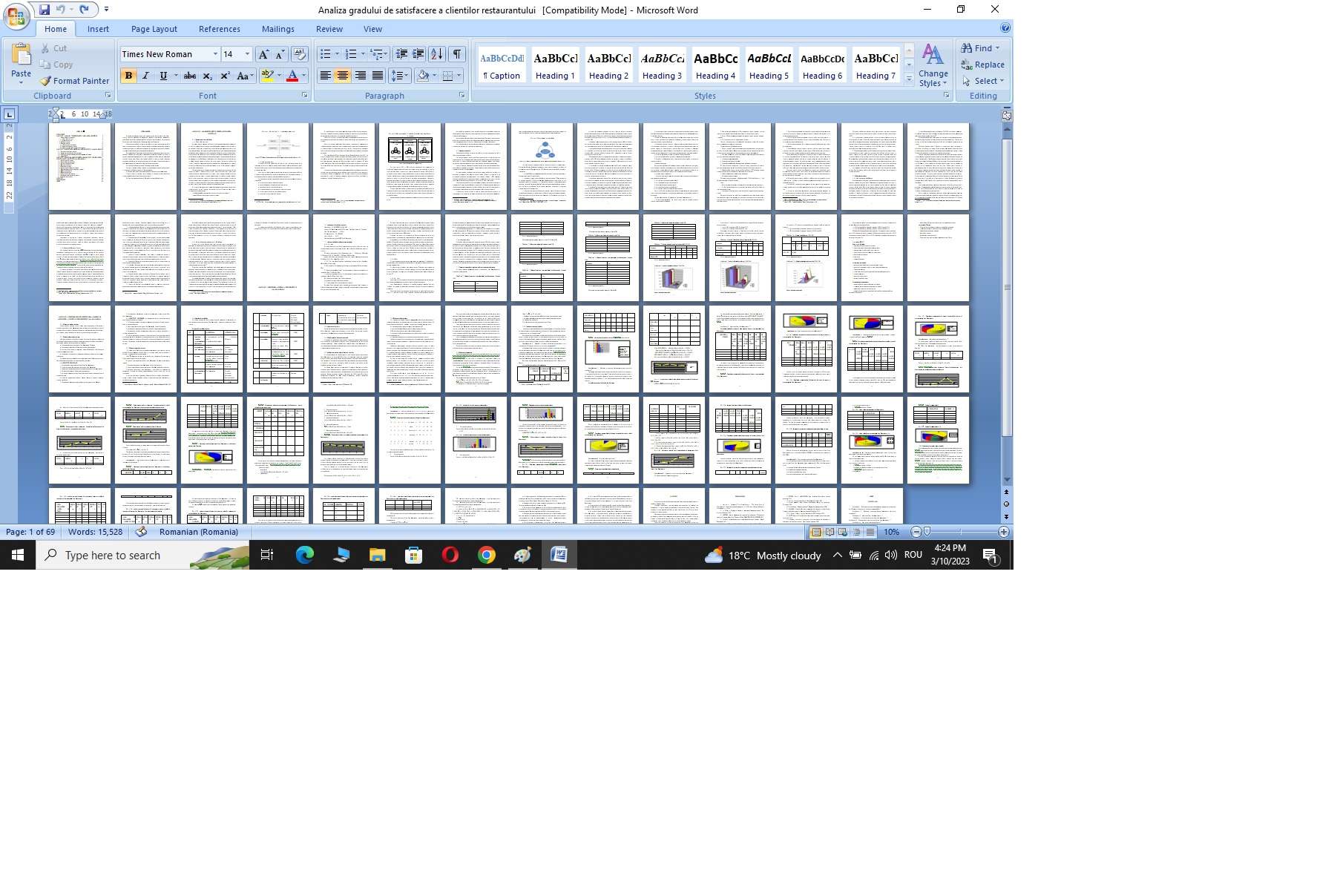Open the Page Layout tab
Screen dimensions: 1337x896
coord(154,29)
